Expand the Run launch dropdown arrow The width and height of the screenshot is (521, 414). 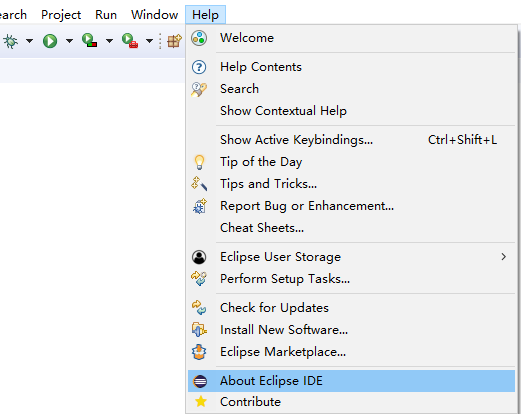point(69,41)
